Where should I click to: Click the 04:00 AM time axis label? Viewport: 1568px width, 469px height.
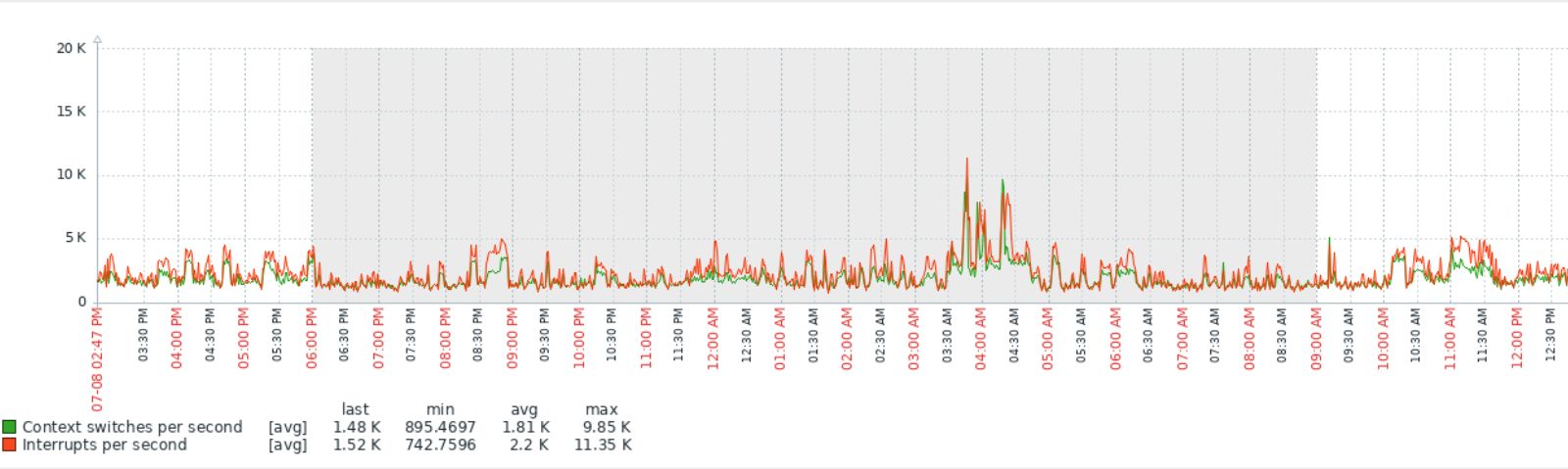[x=981, y=338]
